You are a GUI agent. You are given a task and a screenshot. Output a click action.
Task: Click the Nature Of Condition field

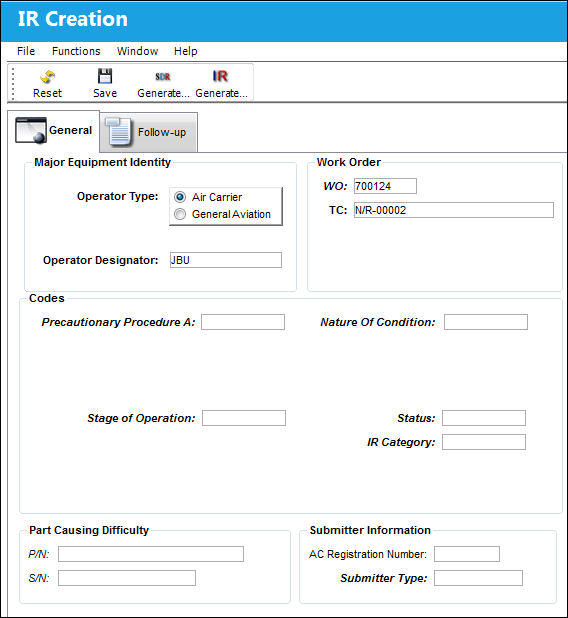(486, 322)
